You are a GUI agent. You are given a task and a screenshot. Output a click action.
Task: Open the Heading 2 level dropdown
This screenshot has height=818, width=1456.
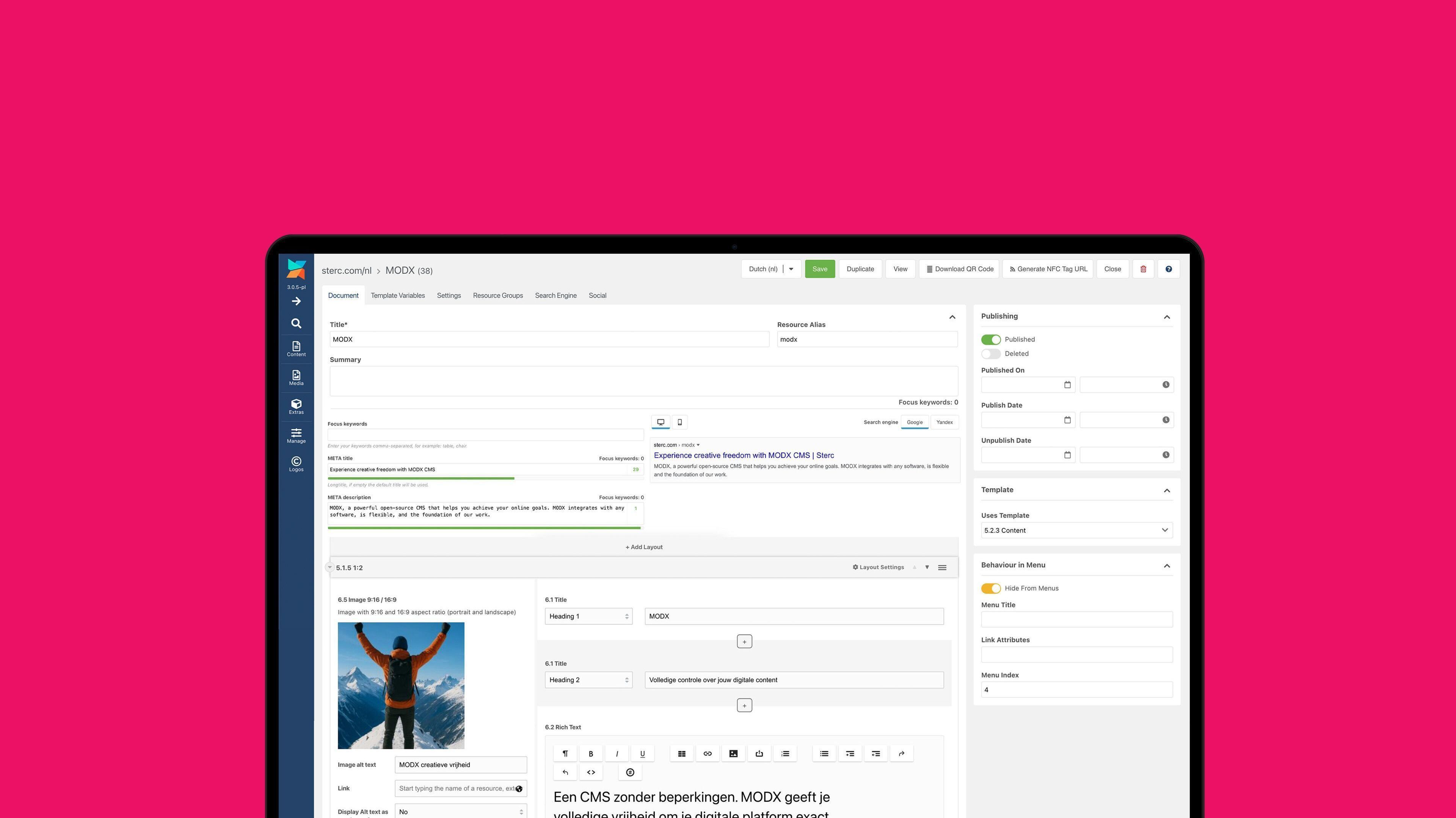pyautogui.click(x=588, y=680)
